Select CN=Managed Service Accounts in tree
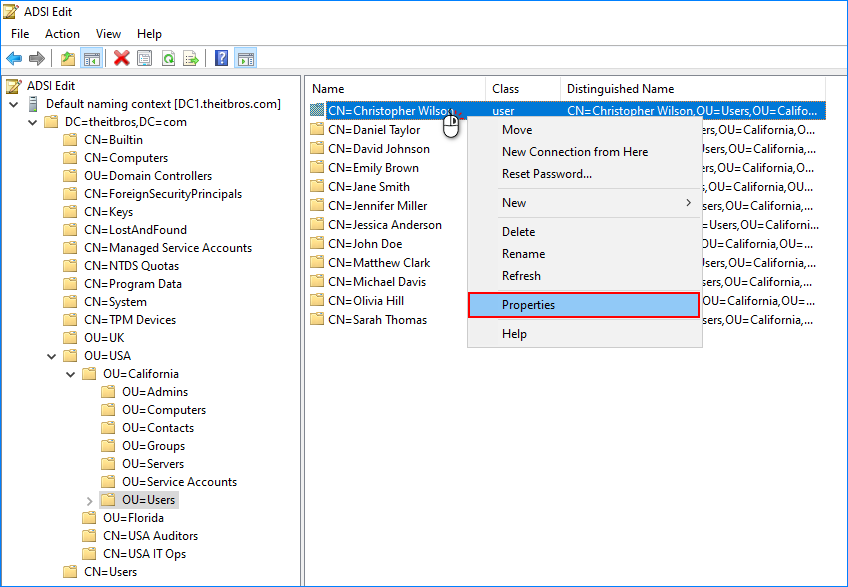 coord(168,248)
